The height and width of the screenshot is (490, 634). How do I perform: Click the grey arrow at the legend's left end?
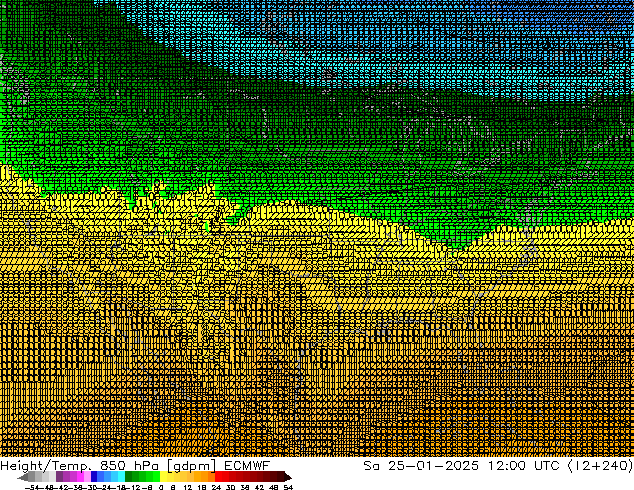click(x=23, y=477)
